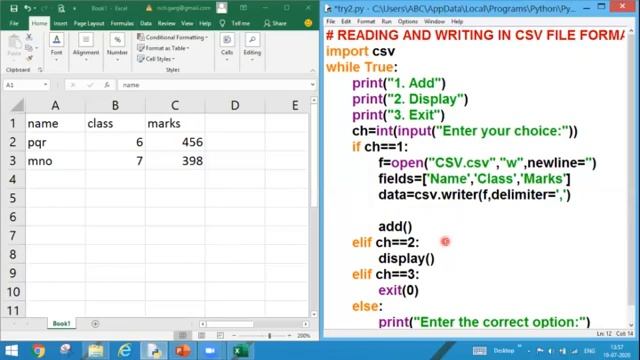Select cell A3 containing mno

tap(56, 161)
